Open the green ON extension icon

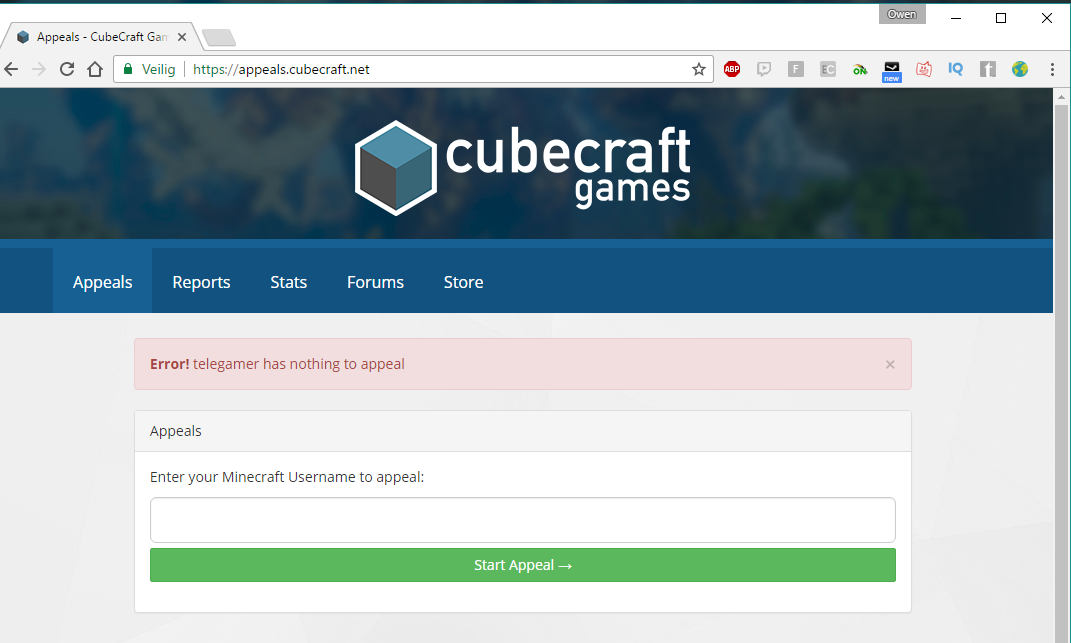pyautogui.click(x=859, y=69)
